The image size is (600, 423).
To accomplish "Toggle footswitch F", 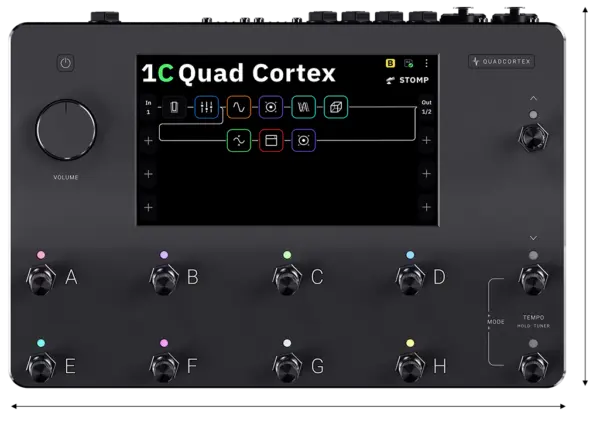I will coord(164,367).
